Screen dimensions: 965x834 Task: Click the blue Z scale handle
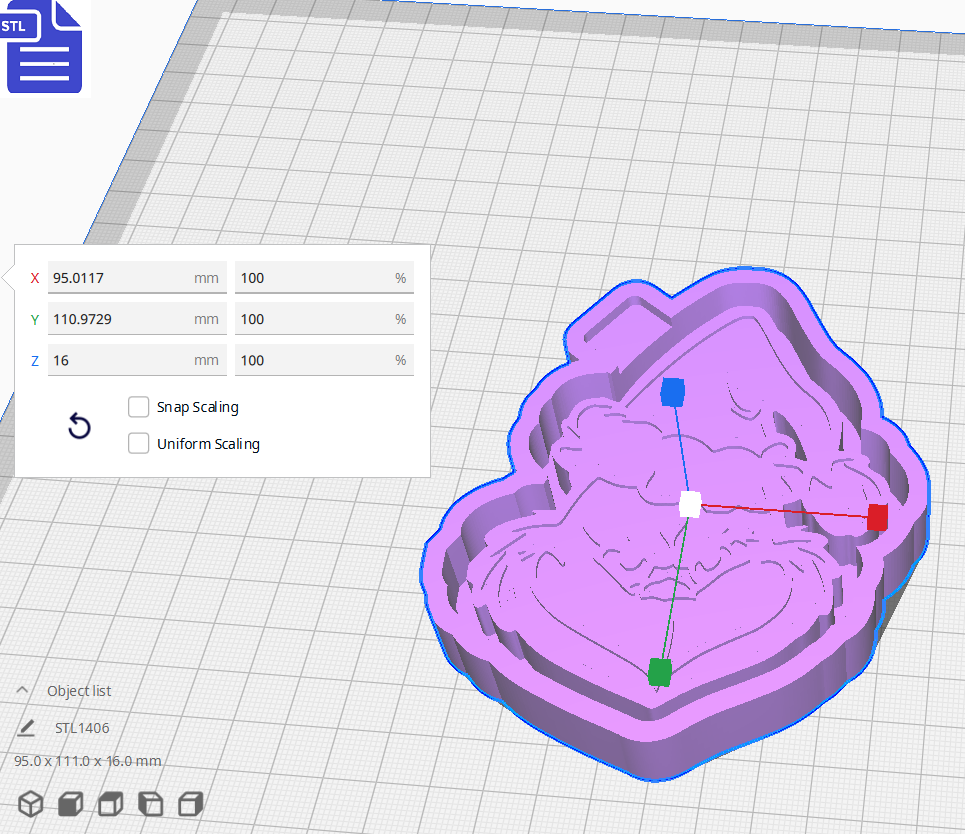(673, 394)
